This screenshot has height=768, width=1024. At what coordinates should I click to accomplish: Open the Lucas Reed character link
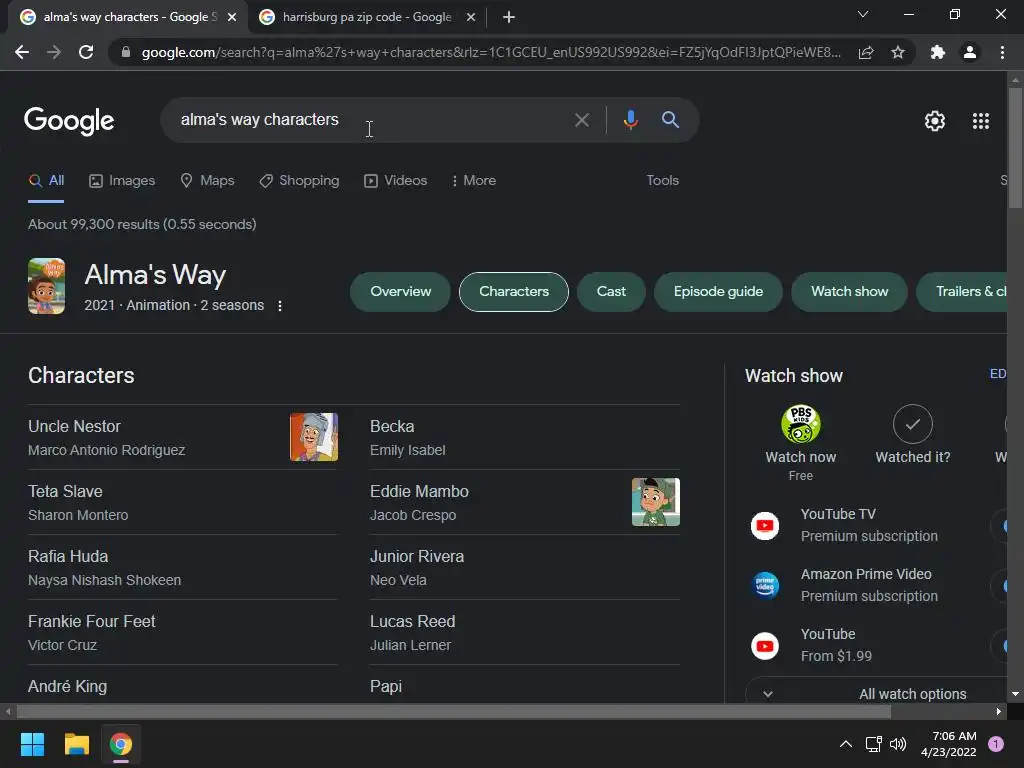(413, 622)
